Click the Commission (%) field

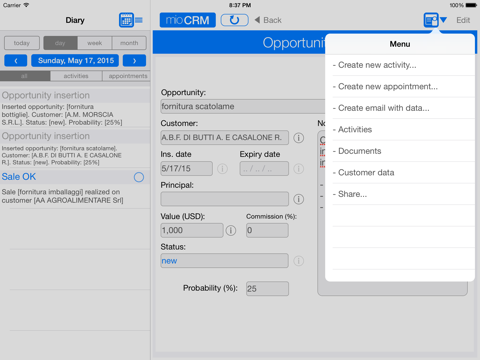[x=267, y=230]
